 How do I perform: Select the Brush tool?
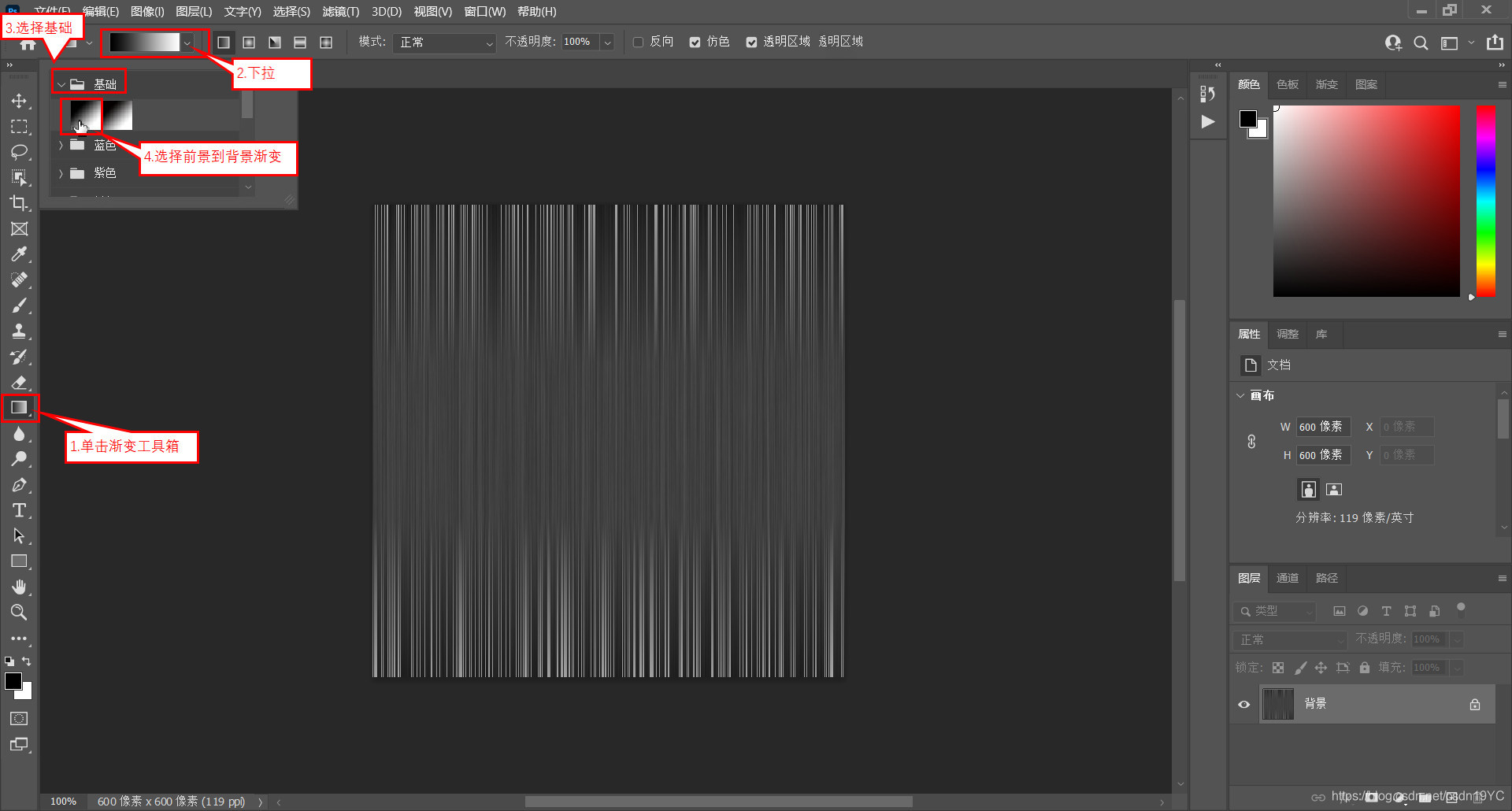19,306
